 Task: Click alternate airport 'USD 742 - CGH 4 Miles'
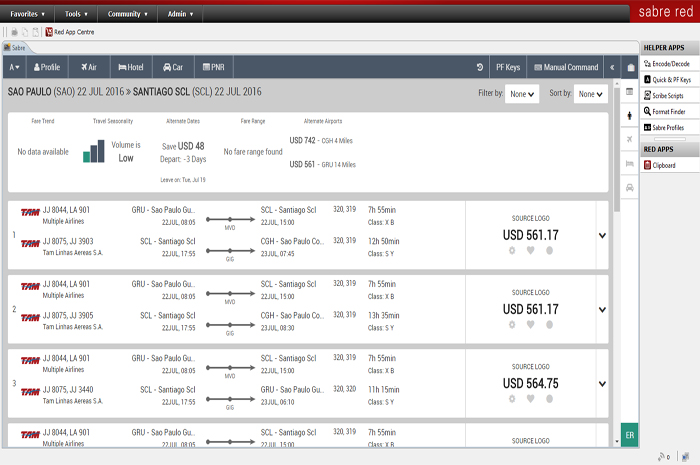click(321, 141)
